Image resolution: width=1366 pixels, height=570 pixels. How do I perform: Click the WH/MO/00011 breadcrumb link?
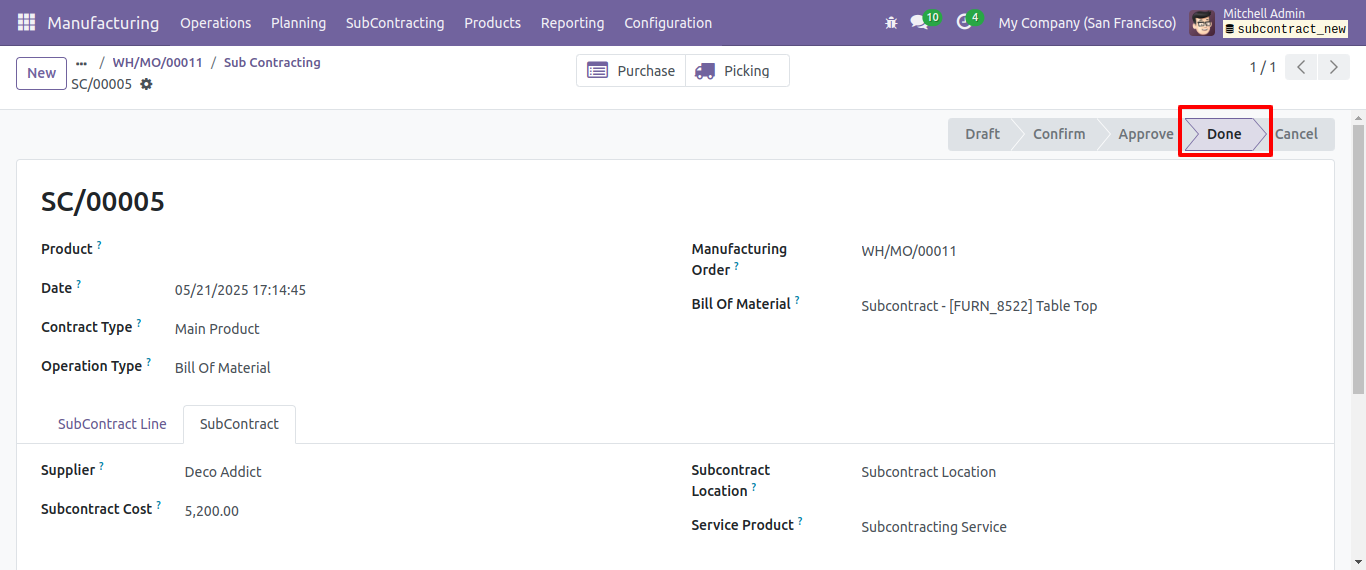157,62
